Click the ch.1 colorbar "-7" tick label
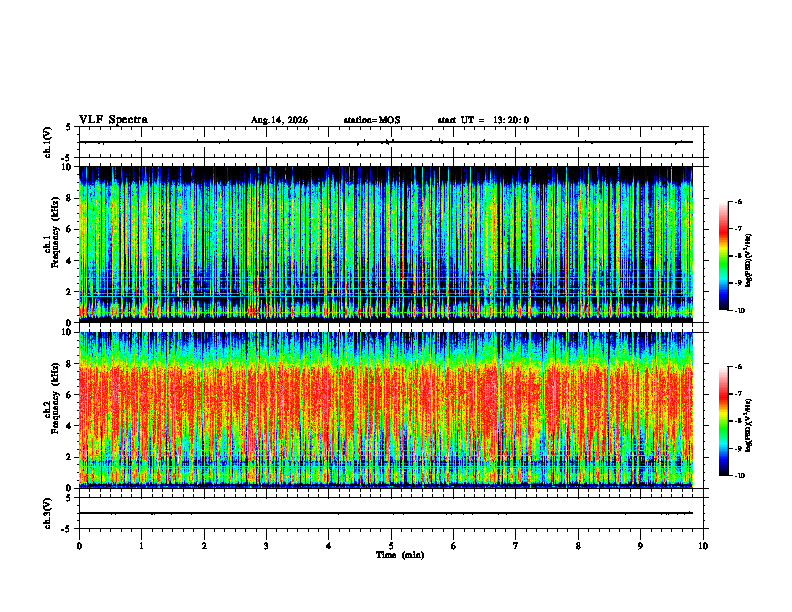This screenshot has height=612, width=792. point(738,229)
